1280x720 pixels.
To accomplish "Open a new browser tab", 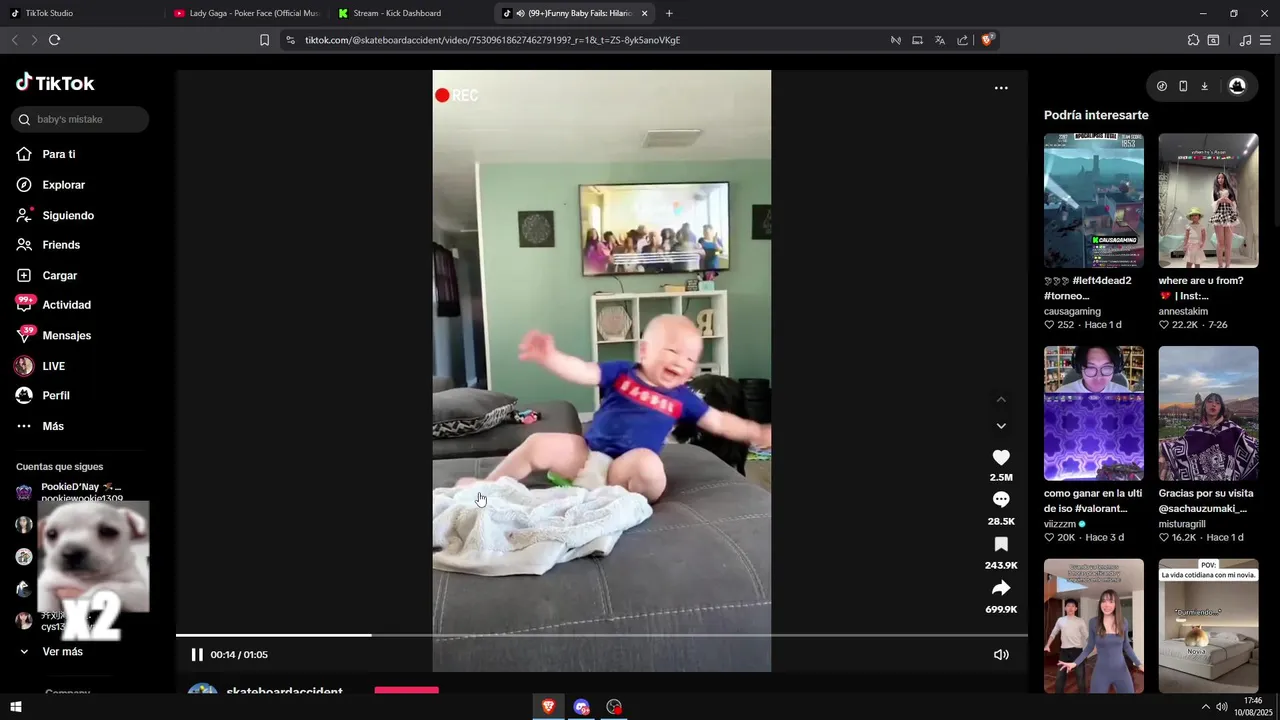I will click(x=669, y=13).
